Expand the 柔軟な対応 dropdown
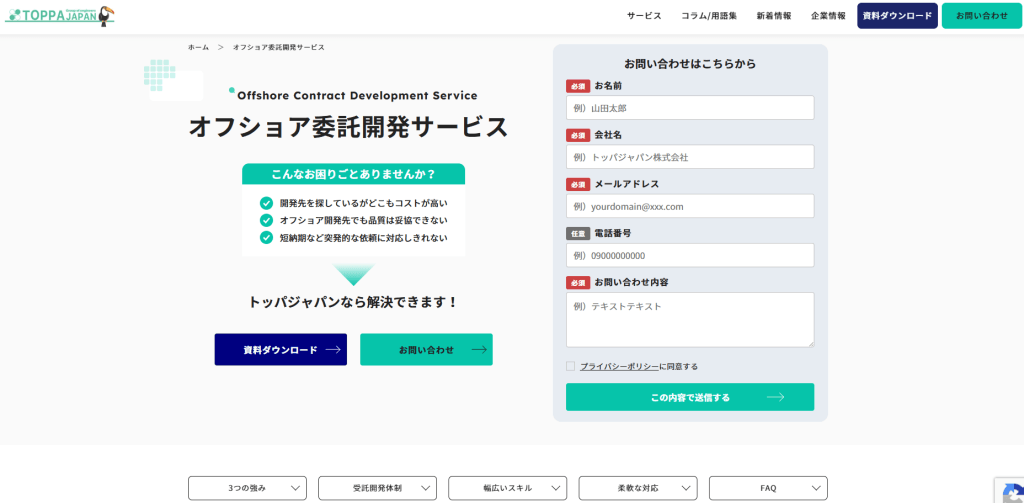Screen dimensions: 1024x503 [x=637, y=488]
